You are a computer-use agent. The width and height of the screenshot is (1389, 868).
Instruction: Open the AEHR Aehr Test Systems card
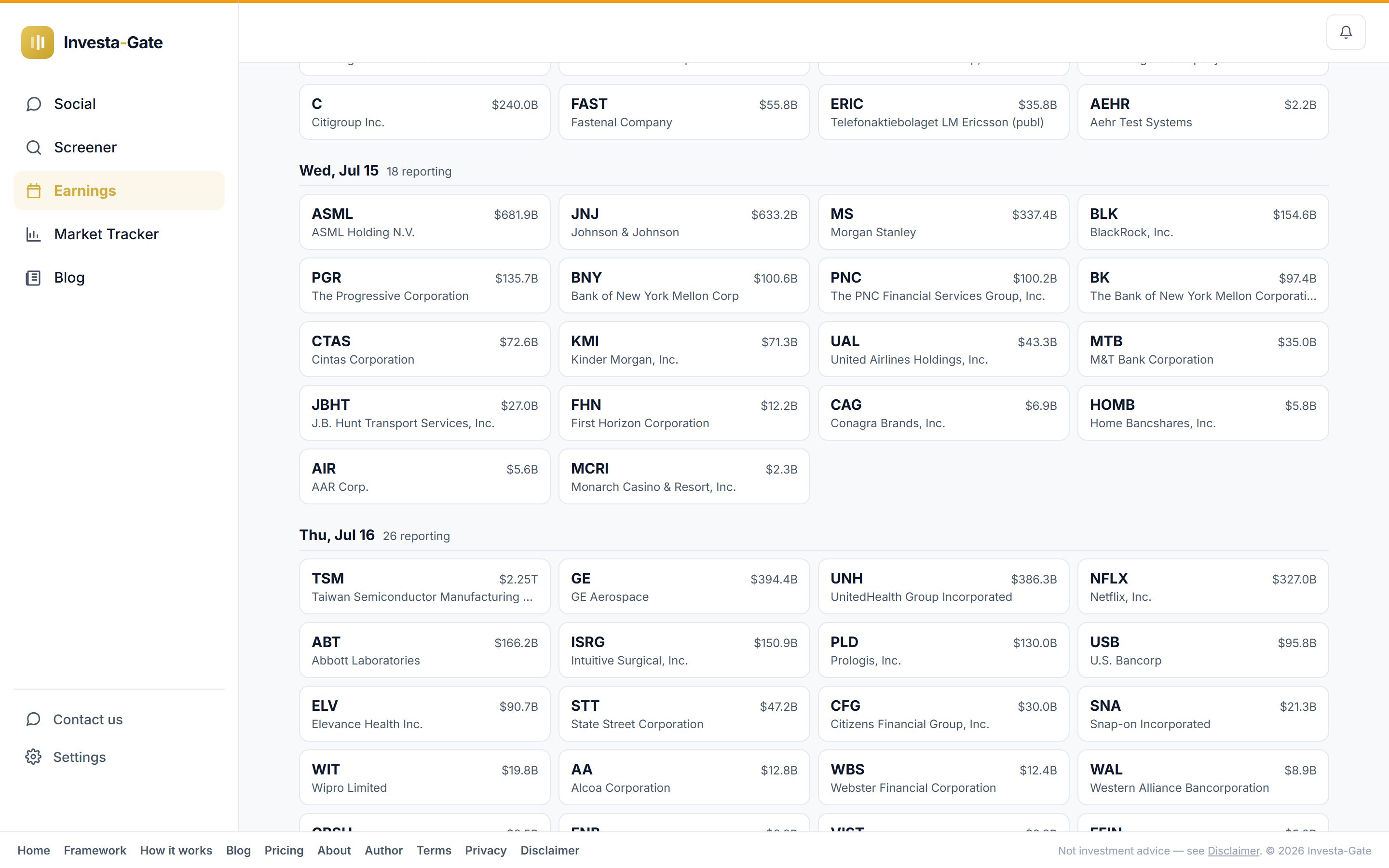tap(1203, 112)
